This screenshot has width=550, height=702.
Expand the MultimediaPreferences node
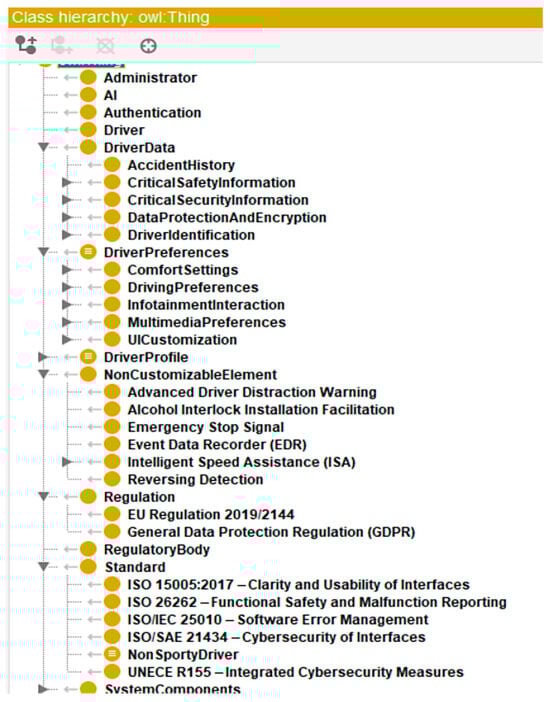[x=67, y=322]
